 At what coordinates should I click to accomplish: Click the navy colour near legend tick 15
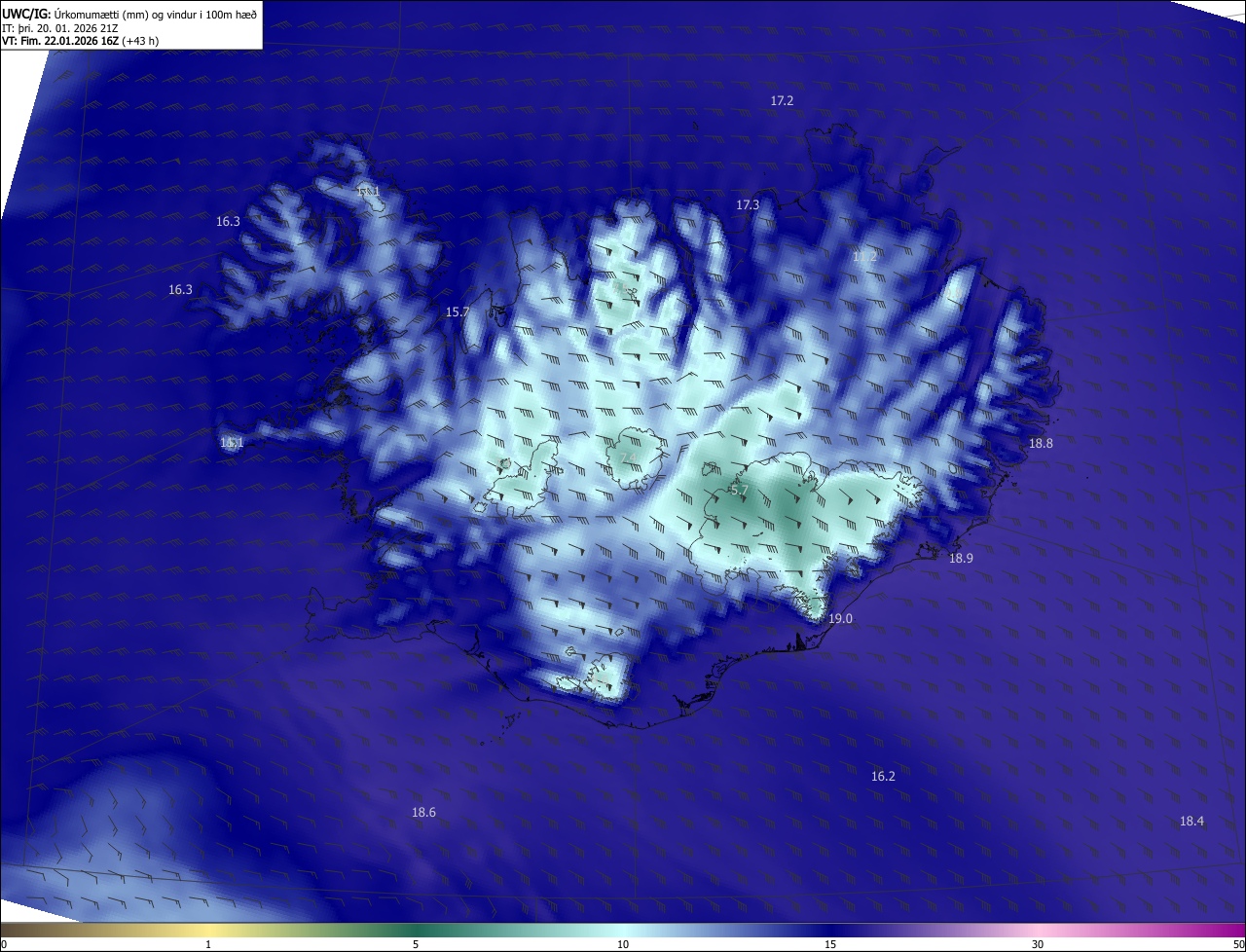tap(830, 931)
